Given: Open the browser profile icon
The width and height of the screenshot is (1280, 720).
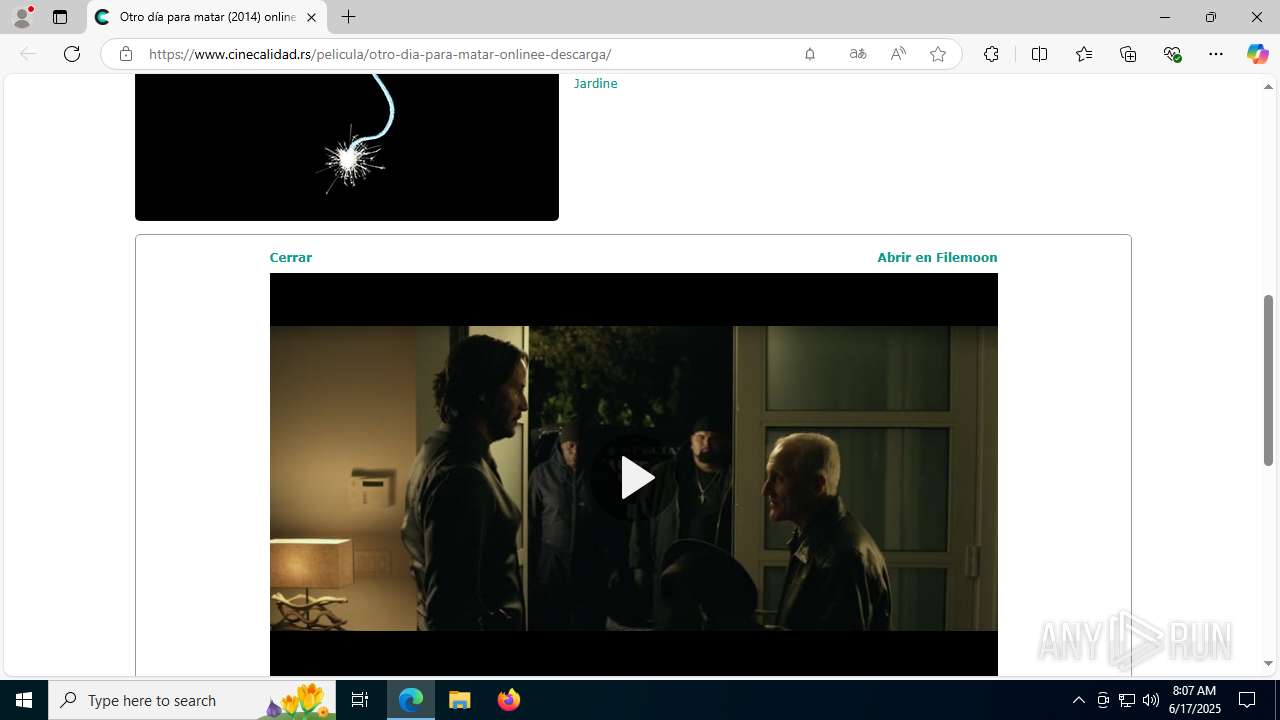Looking at the screenshot, I should (22, 17).
